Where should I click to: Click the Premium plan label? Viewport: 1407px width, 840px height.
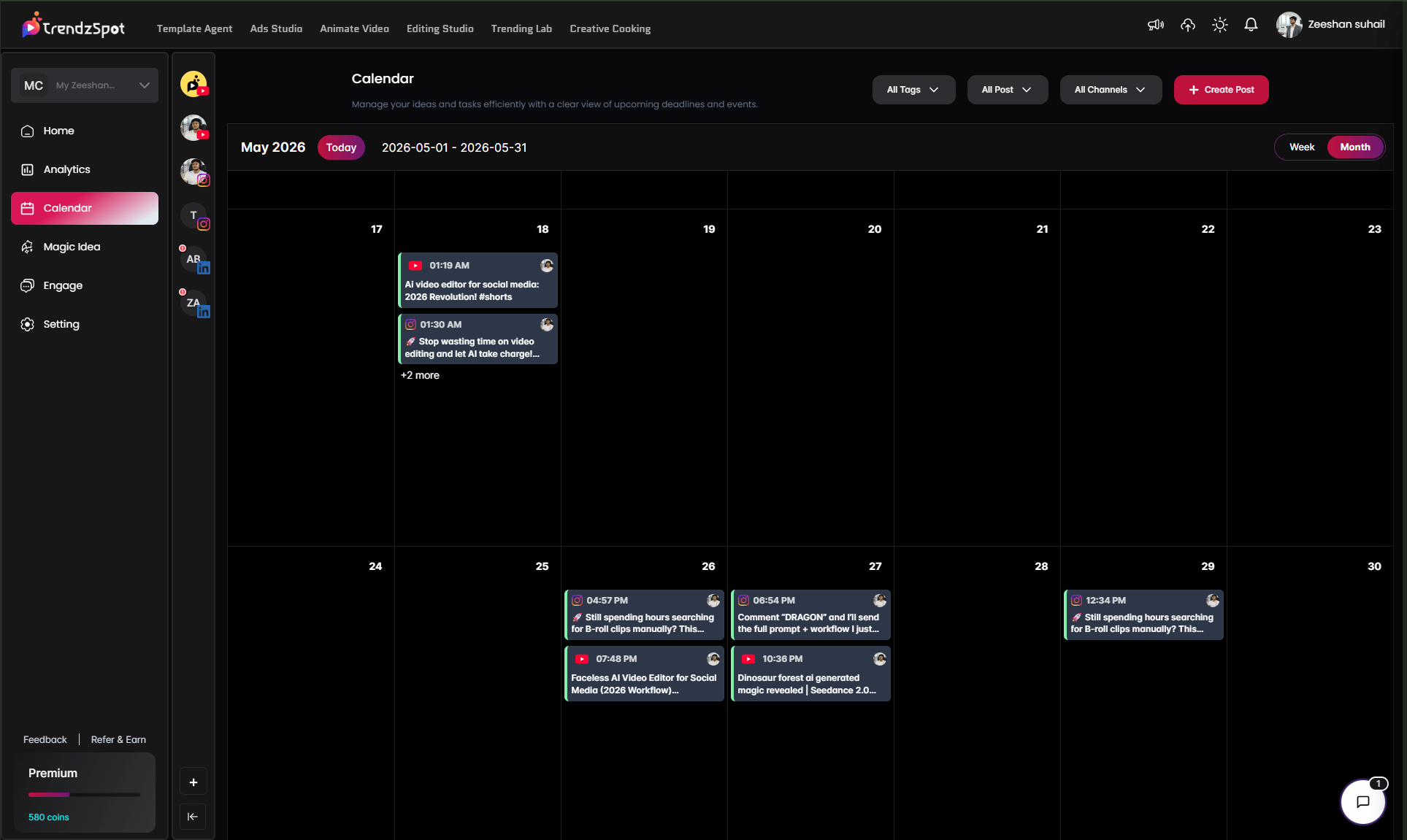53,773
